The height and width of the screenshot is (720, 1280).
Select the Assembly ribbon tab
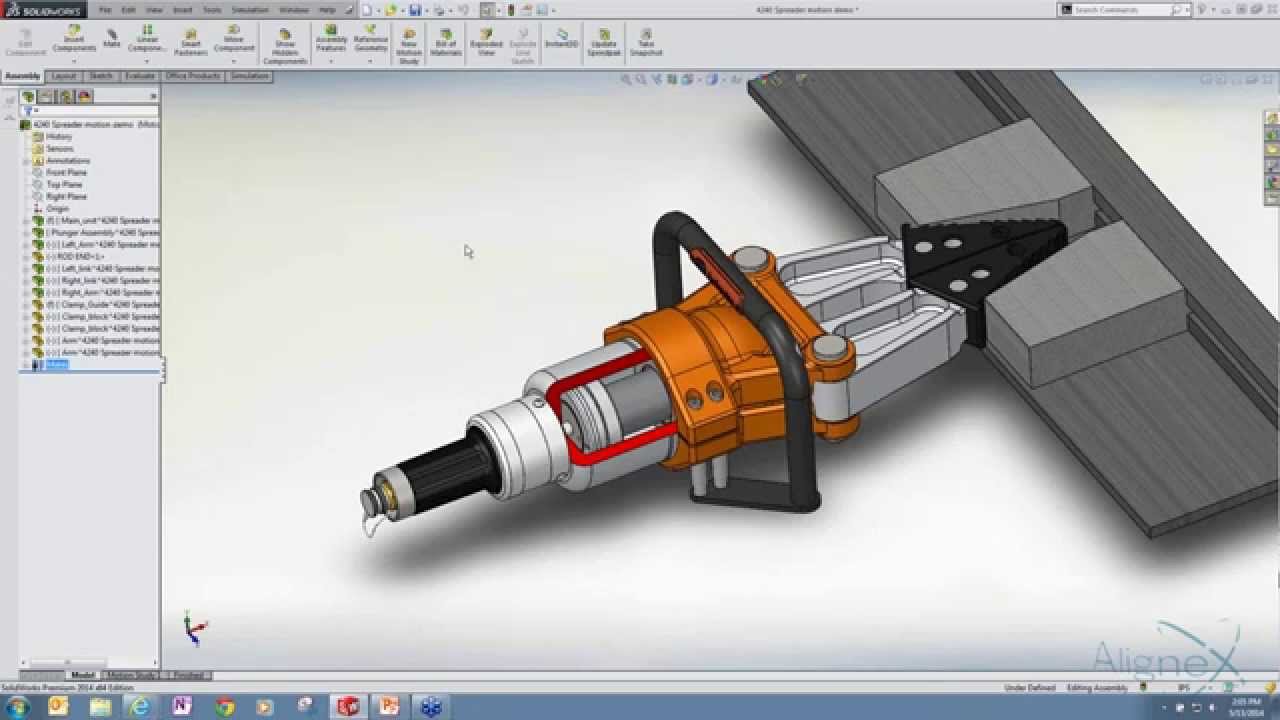click(23, 76)
